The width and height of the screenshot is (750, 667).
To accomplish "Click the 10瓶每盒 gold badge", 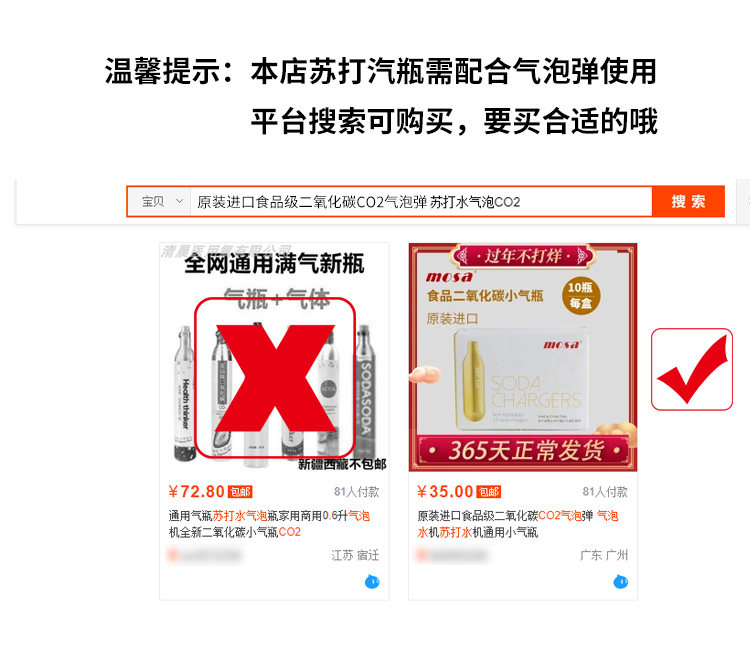I will click(580, 295).
